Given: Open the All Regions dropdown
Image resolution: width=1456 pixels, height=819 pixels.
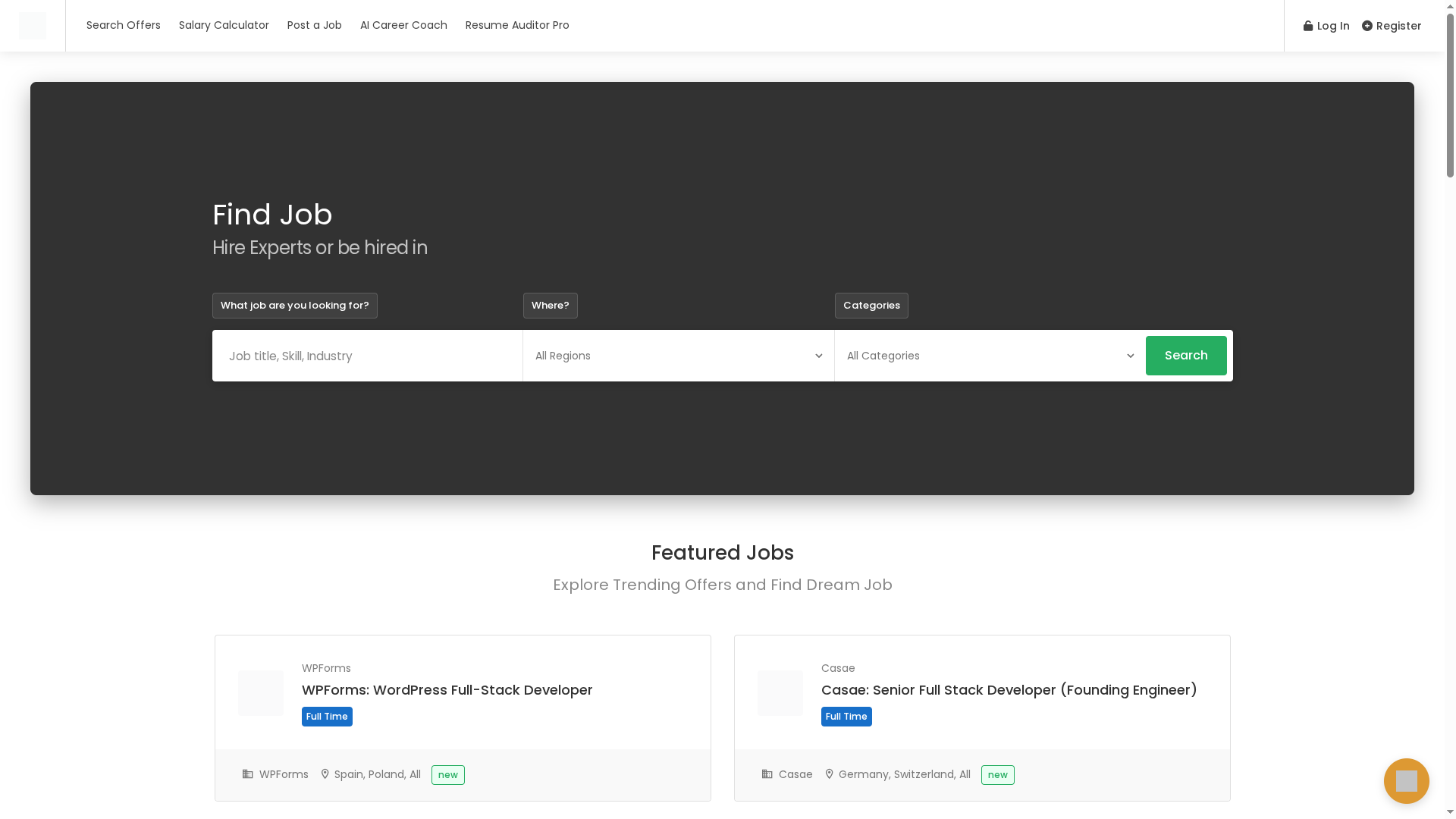Looking at the screenshot, I should click(678, 356).
